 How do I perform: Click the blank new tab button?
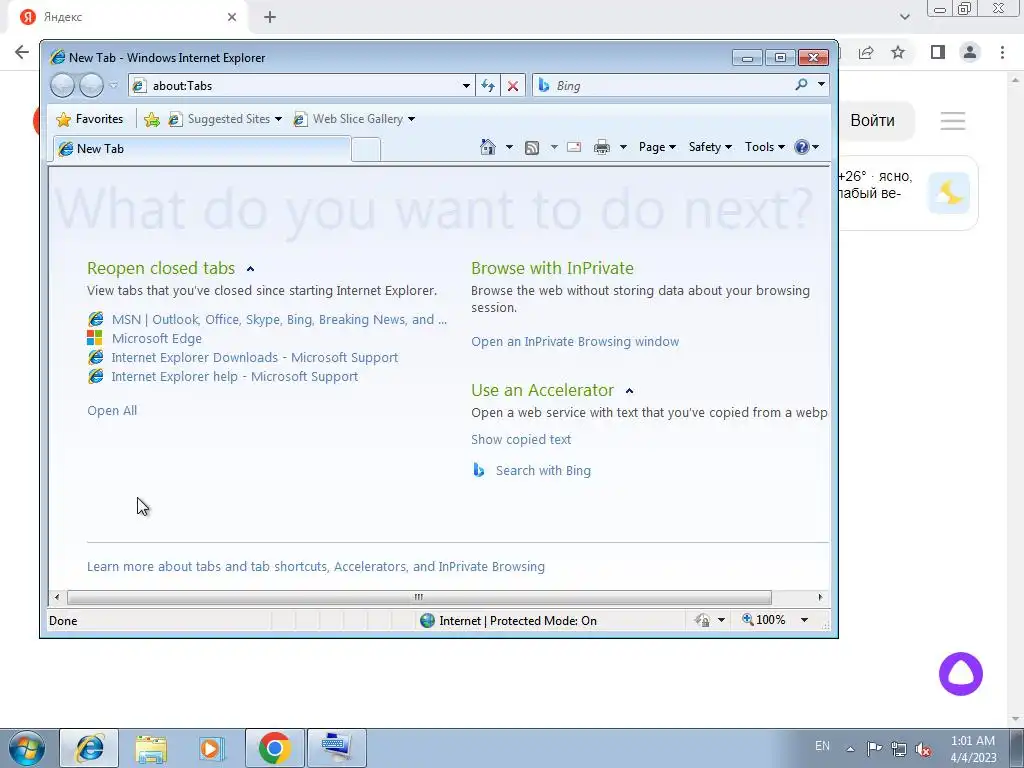(366, 150)
